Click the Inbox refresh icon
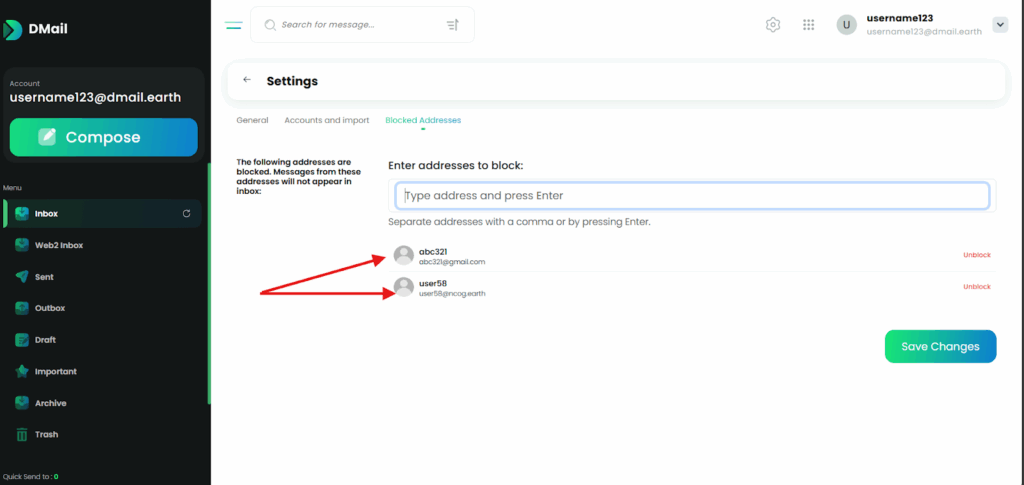Image resolution: width=1024 pixels, height=485 pixels. (186, 213)
